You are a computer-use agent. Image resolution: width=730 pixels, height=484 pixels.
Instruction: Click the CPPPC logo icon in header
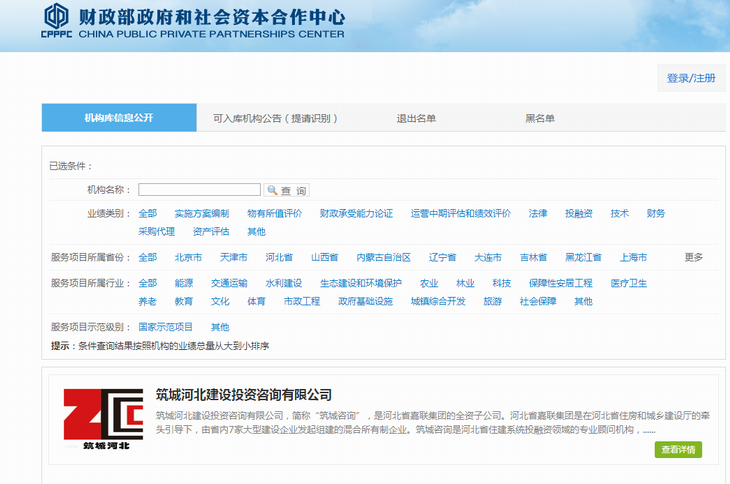pos(56,21)
